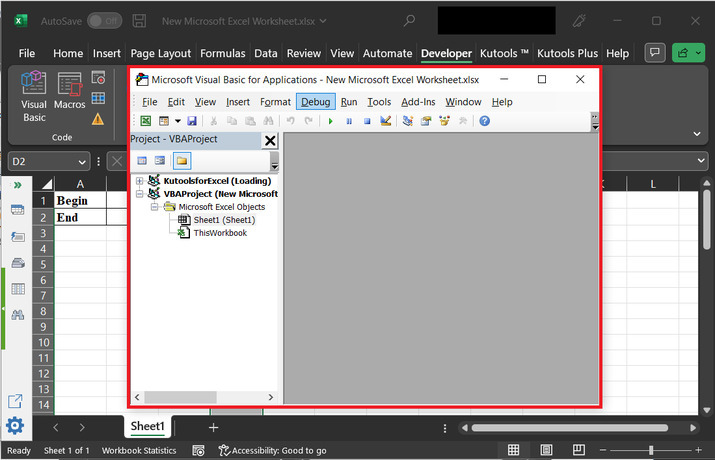Click the Paste icon in VBA toolbar
Viewport: 715px width, 460px height.
pyautogui.click(x=250, y=121)
